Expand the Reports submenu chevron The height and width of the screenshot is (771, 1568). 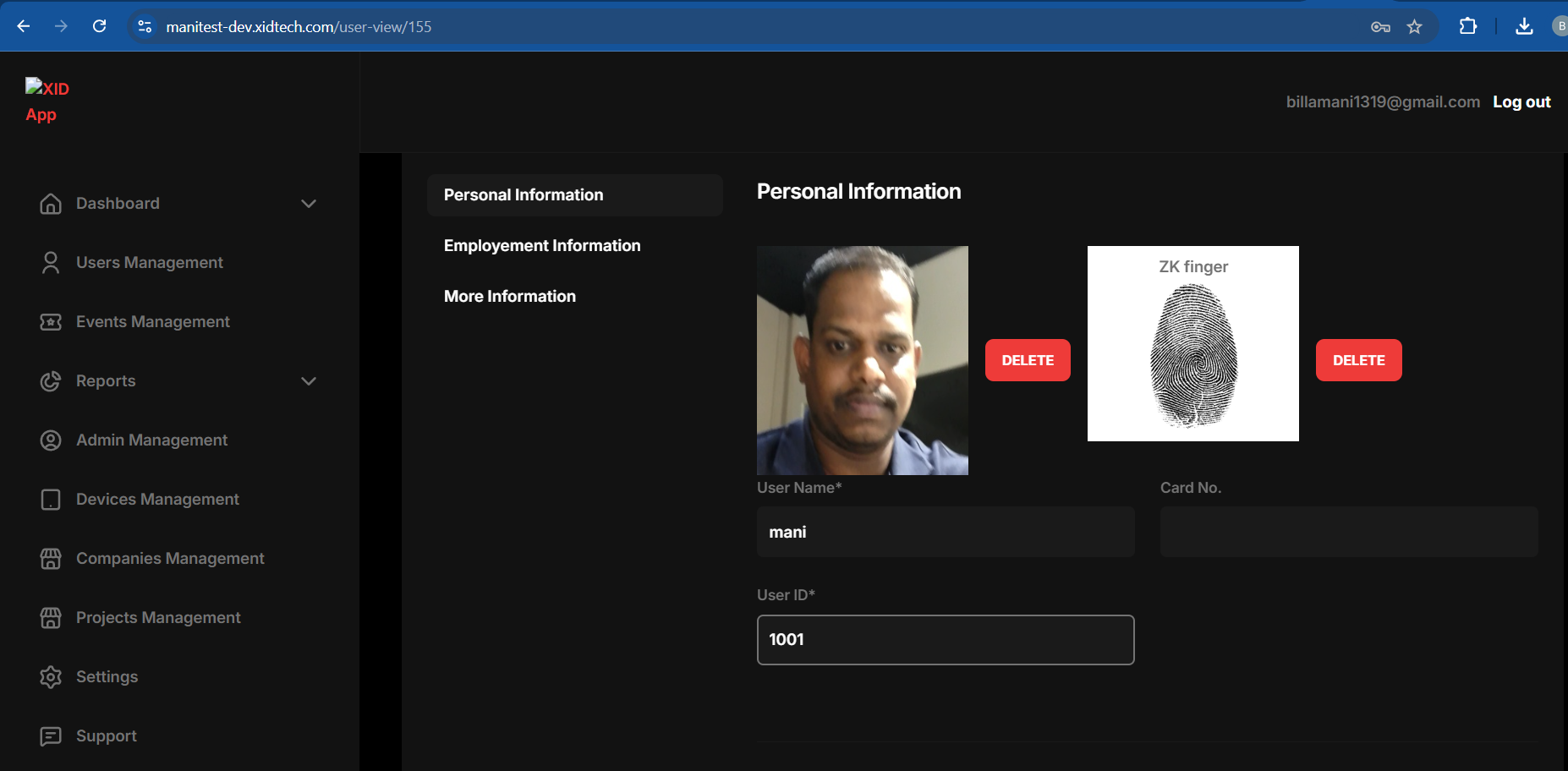(x=309, y=381)
